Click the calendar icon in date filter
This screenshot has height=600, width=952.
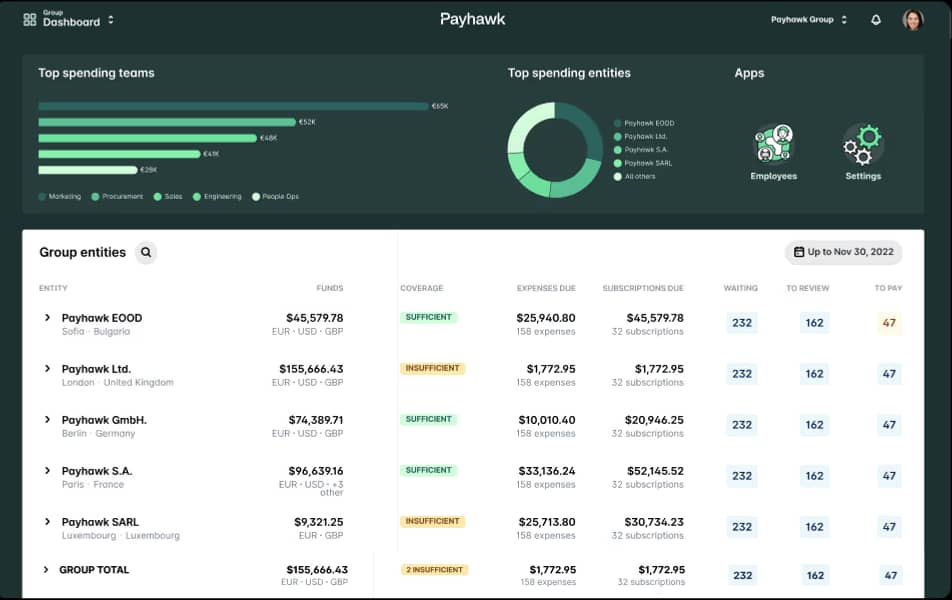pos(799,252)
